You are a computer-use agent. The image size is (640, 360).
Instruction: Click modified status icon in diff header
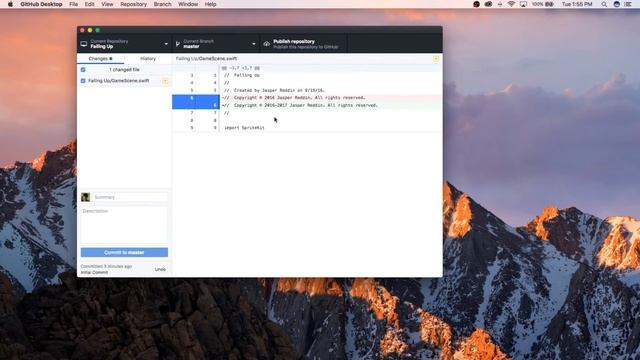click(x=436, y=59)
